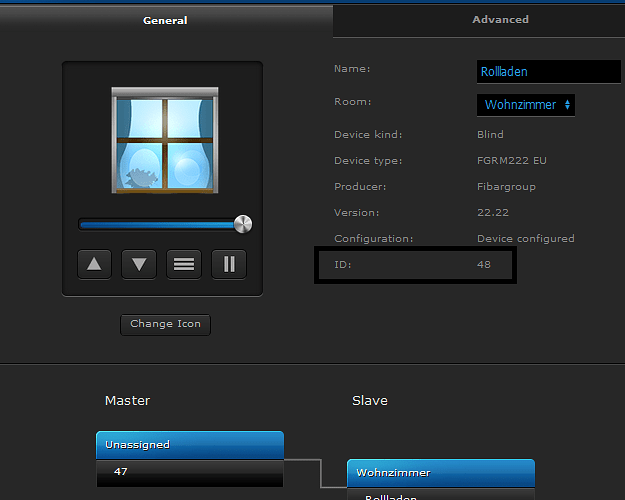Viewport: 625px width, 500px height.
Task: Click the Change Icon button
Action: (x=165, y=324)
